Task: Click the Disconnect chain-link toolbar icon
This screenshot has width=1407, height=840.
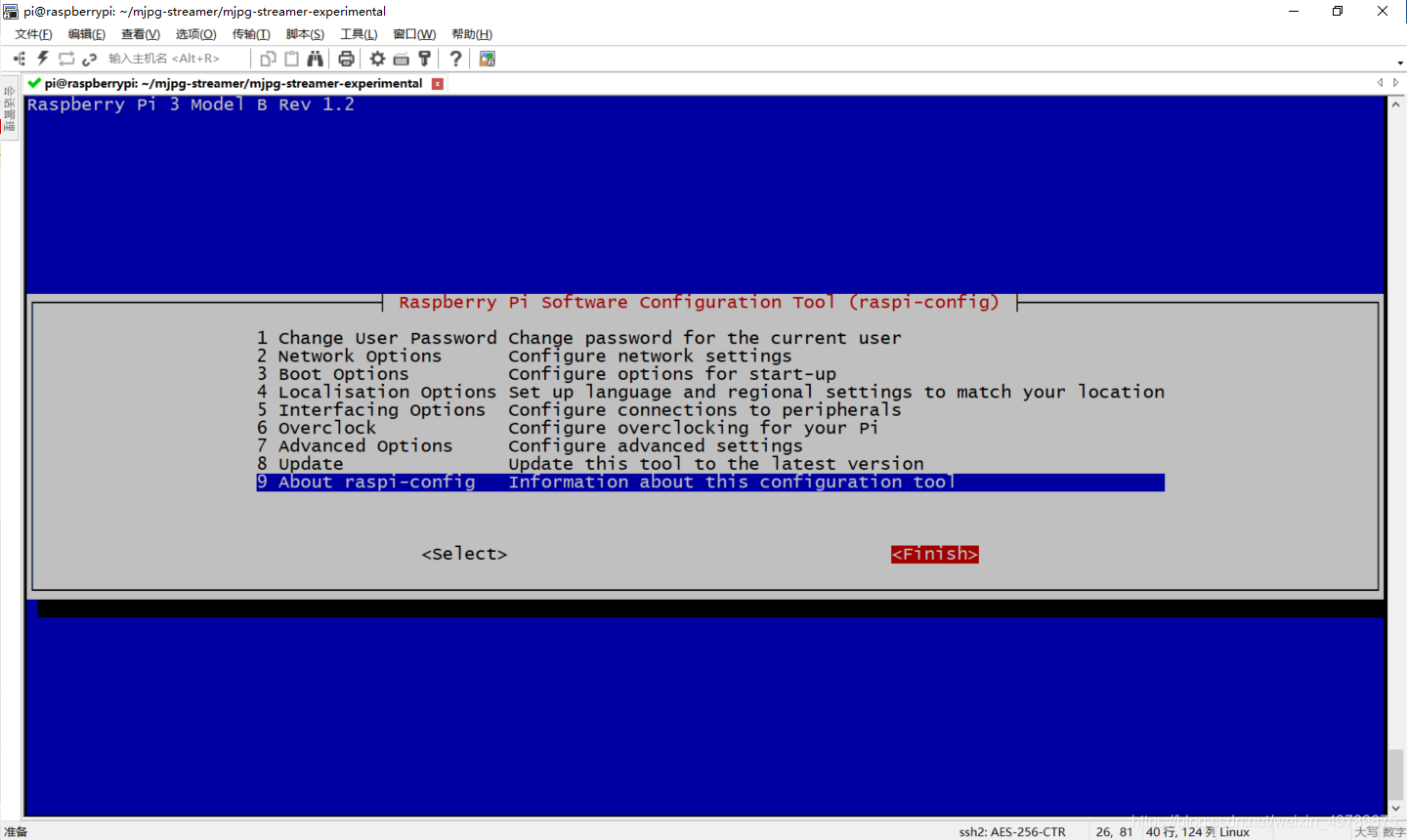Action: pos(90,59)
